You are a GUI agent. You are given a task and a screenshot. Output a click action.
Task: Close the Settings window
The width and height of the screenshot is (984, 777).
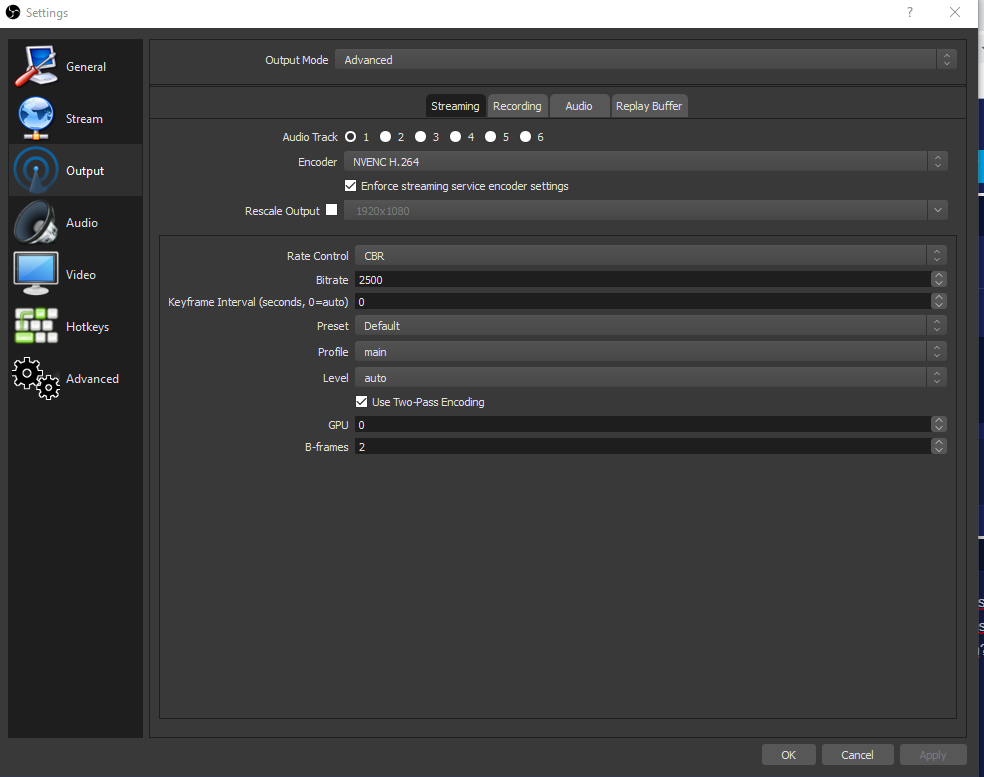point(955,12)
